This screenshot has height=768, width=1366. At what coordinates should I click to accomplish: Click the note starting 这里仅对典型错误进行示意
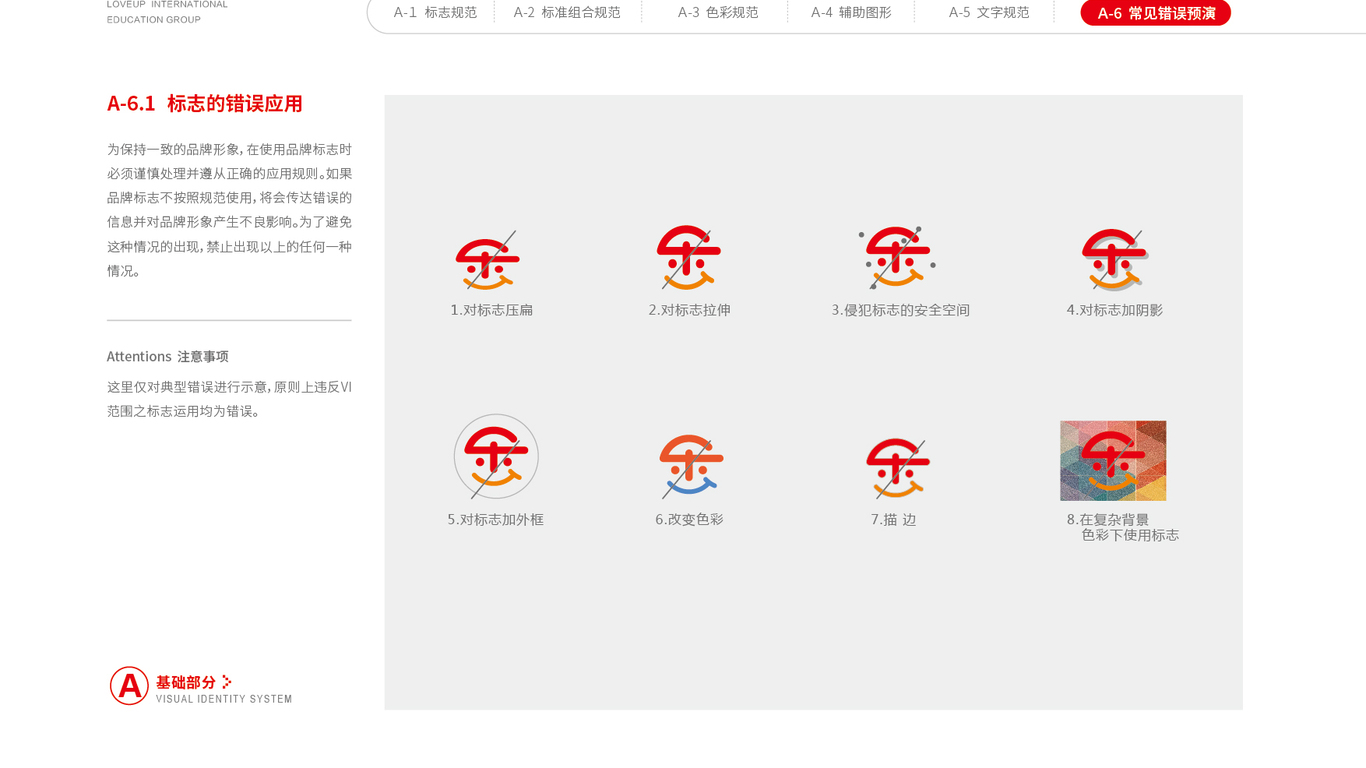pos(229,399)
